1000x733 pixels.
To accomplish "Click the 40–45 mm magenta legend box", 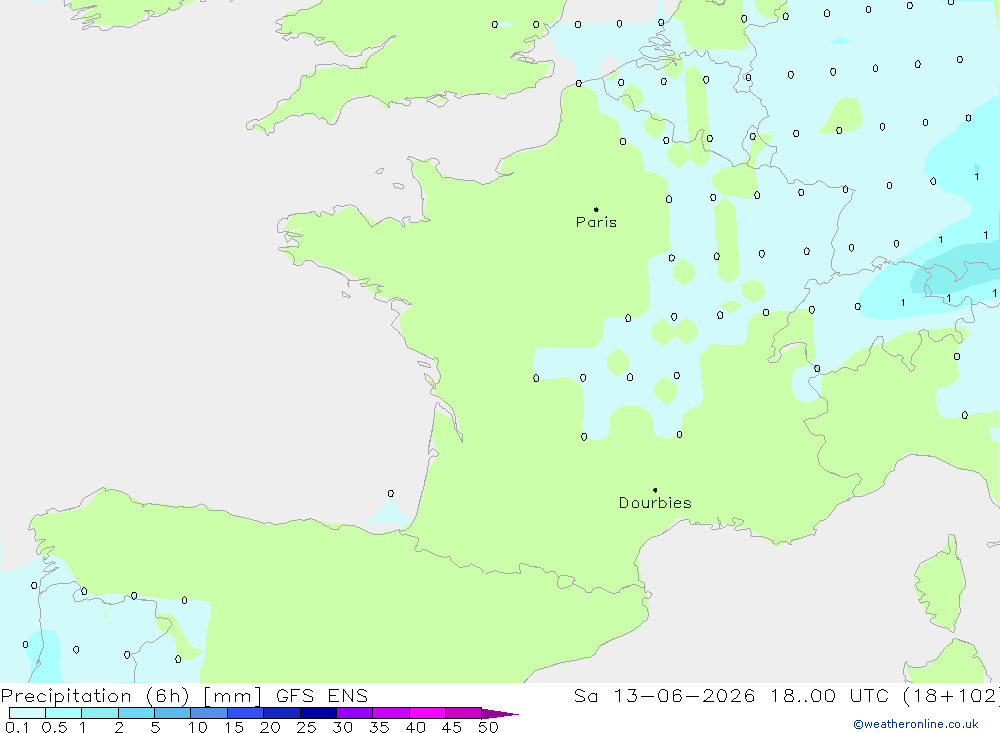I will pyautogui.click(x=427, y=713).
